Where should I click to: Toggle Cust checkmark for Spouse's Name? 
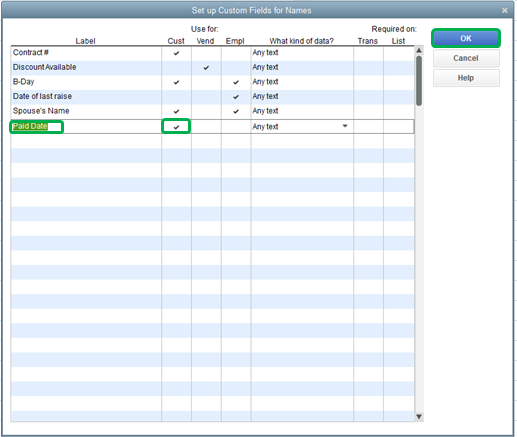(x=176, y=111)
